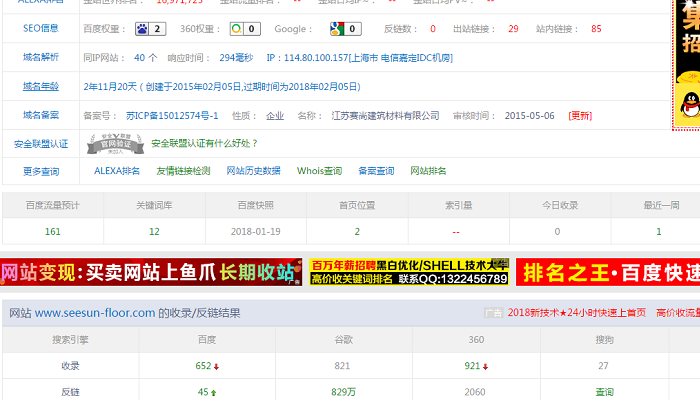This screenshot has width=700, height=400.
Task: Open the 域名解析 row label
Action: click(41, 57)
